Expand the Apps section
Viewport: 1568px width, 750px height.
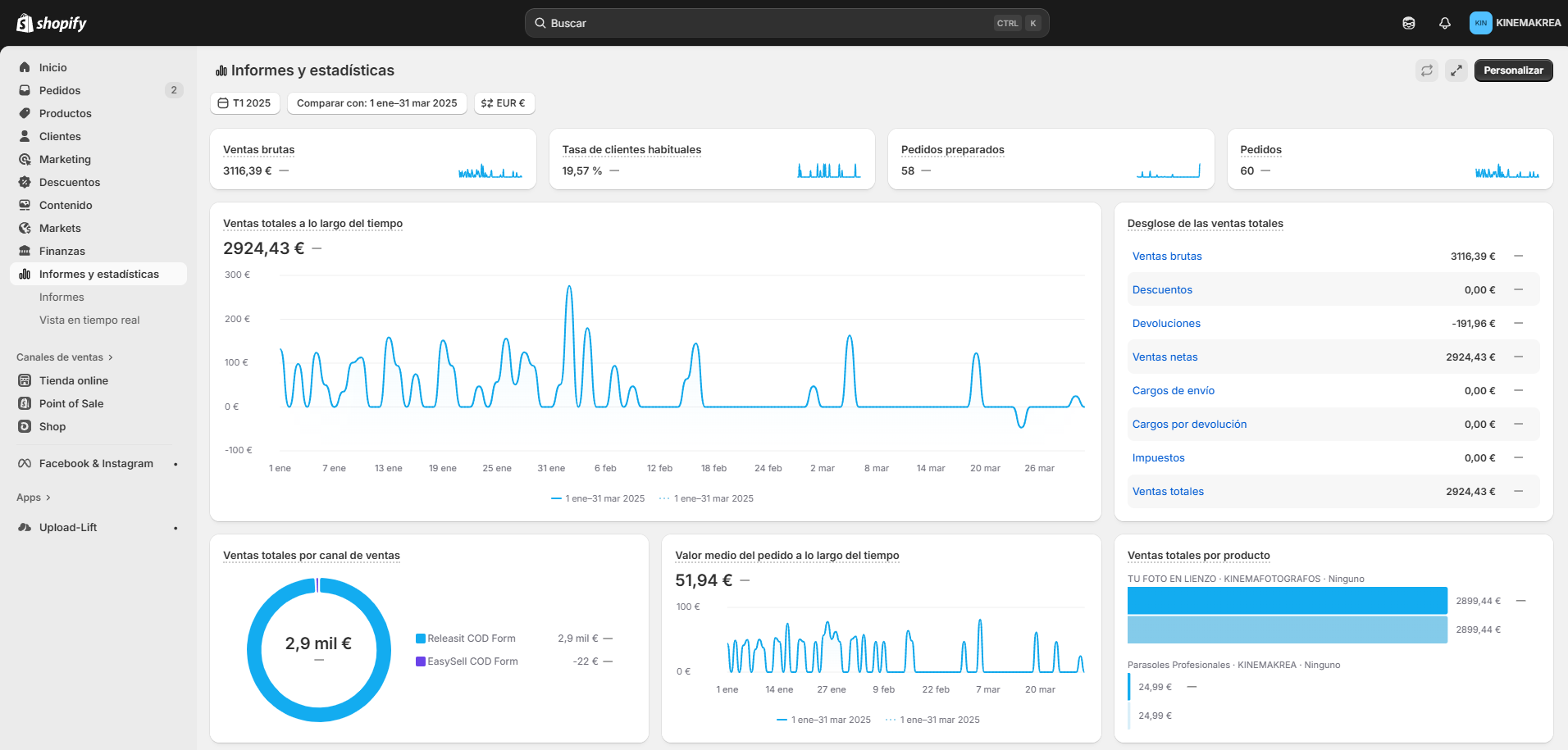pos(33,498)
